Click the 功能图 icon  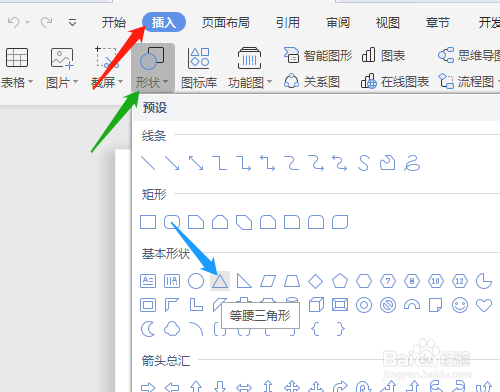click(x=249, y=58)
